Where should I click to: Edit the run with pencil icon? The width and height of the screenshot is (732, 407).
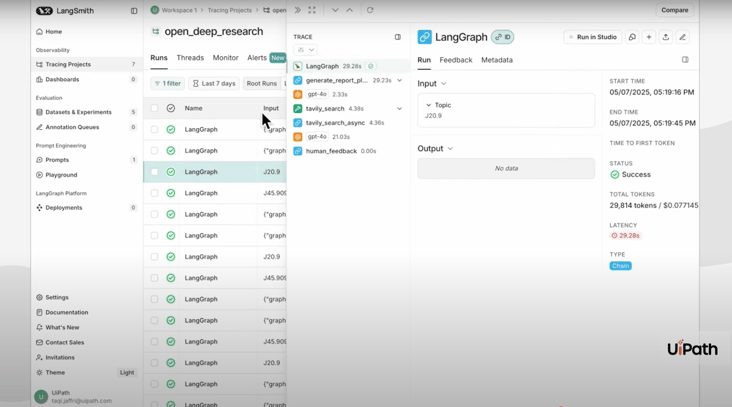click(x=683, y=37)
